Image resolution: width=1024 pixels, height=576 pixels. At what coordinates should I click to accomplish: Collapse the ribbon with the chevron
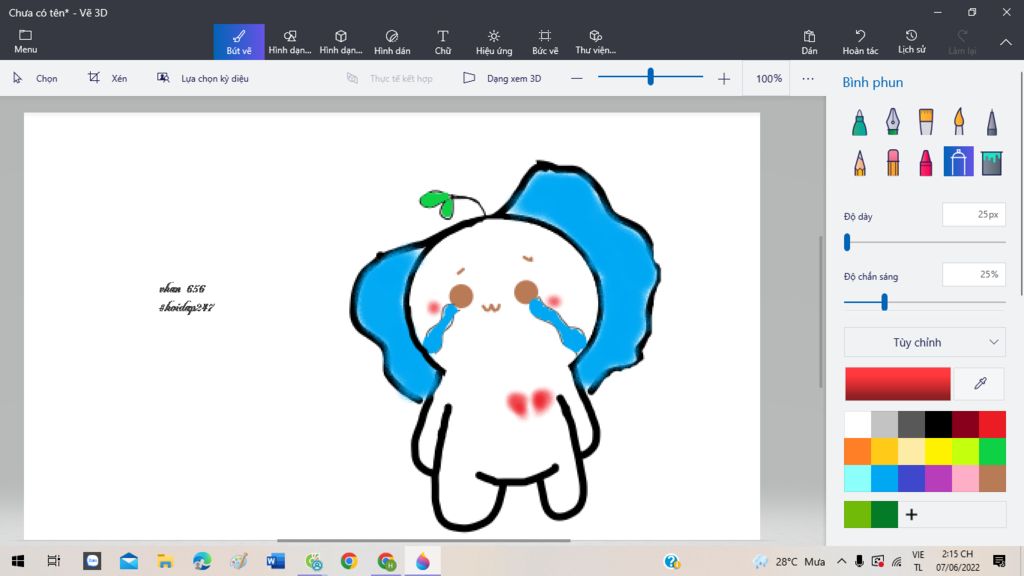(1006, 42)
